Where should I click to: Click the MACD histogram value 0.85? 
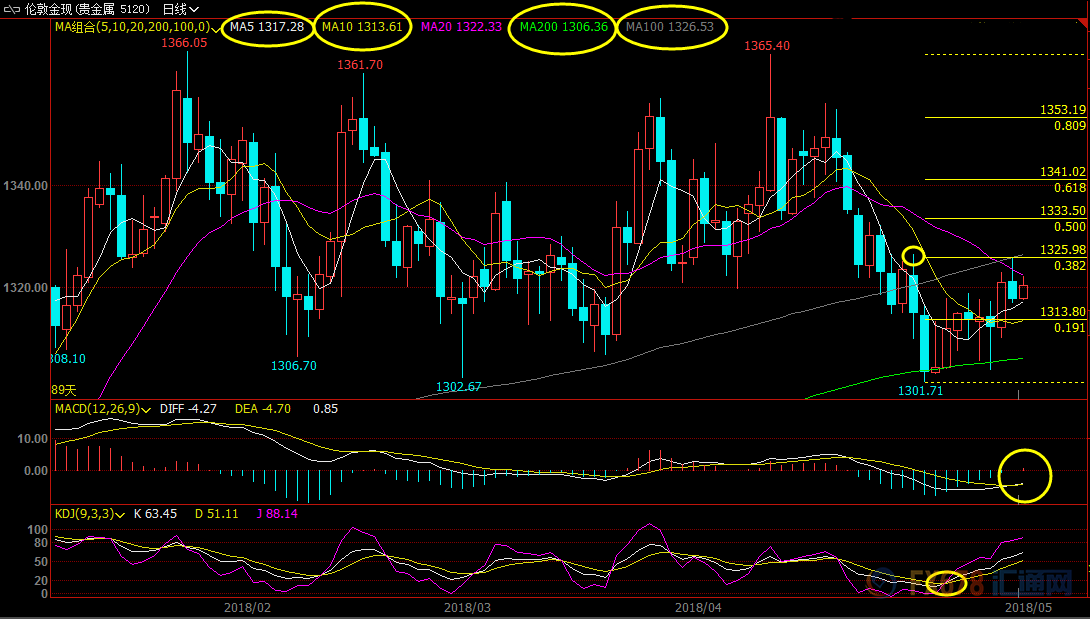(x=325, y=409)
